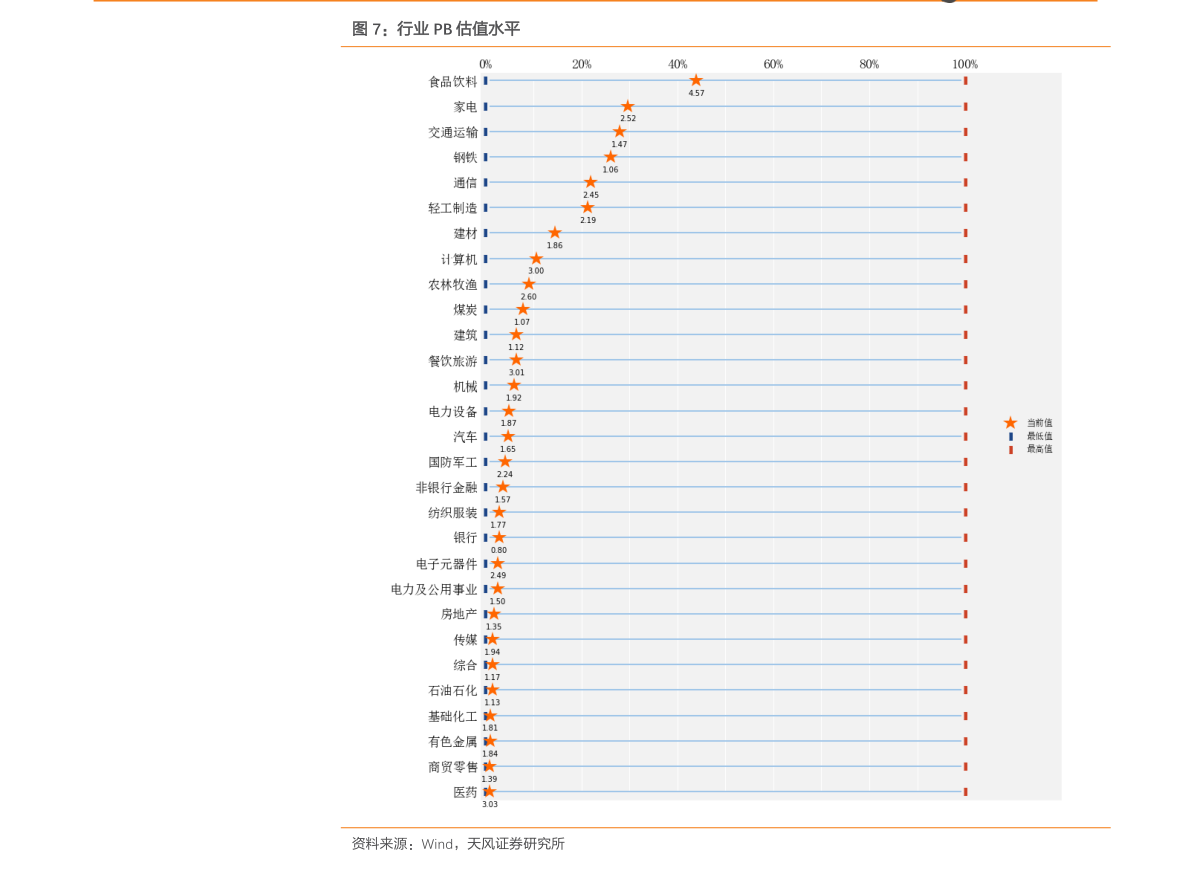Click the star marker on the 建材 row
Screen dimensions: 1191x872
(x=554, y=232)
